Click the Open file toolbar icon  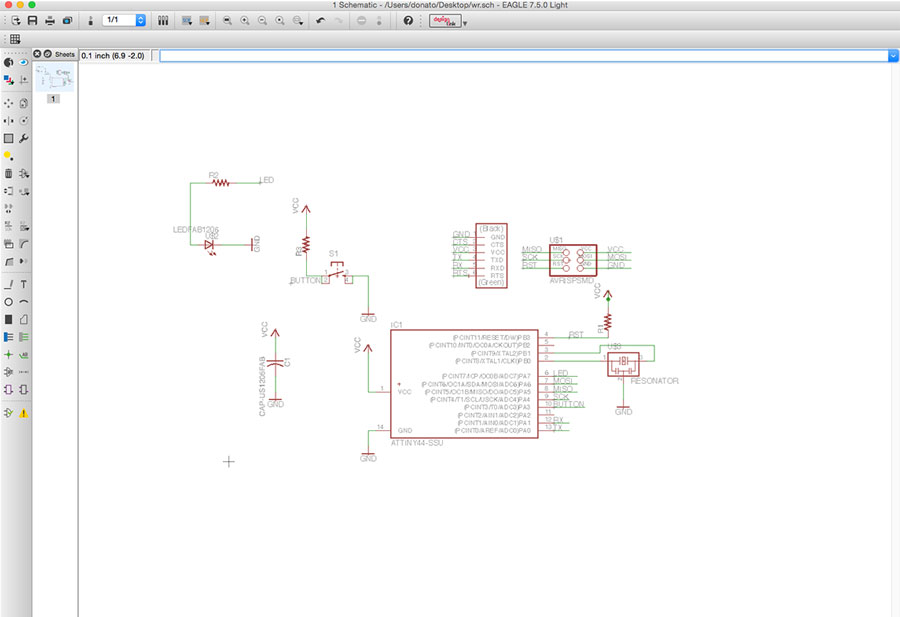pyautogui.click(x=15, y=21)
